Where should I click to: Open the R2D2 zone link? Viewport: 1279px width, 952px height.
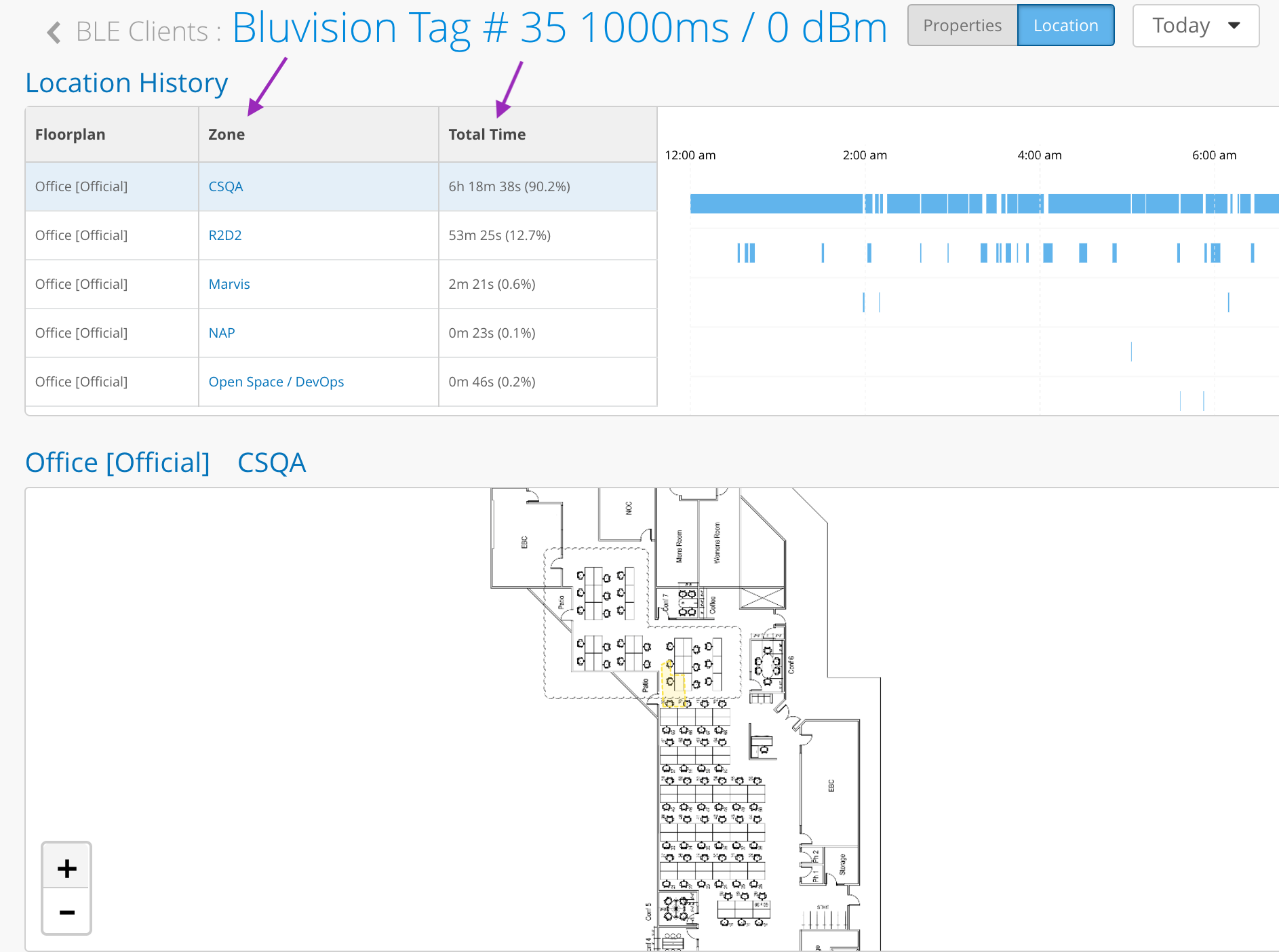[224, 235]
